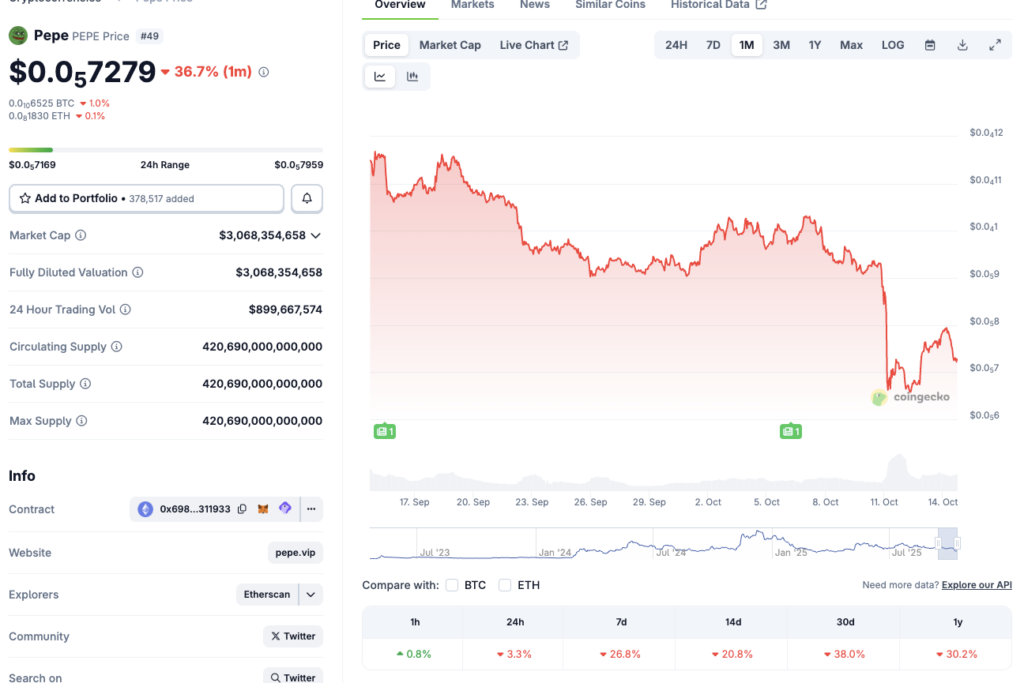Viewport: 1024px width, 683px height.
Task: Copy the contract address
Action: (242, 509)
